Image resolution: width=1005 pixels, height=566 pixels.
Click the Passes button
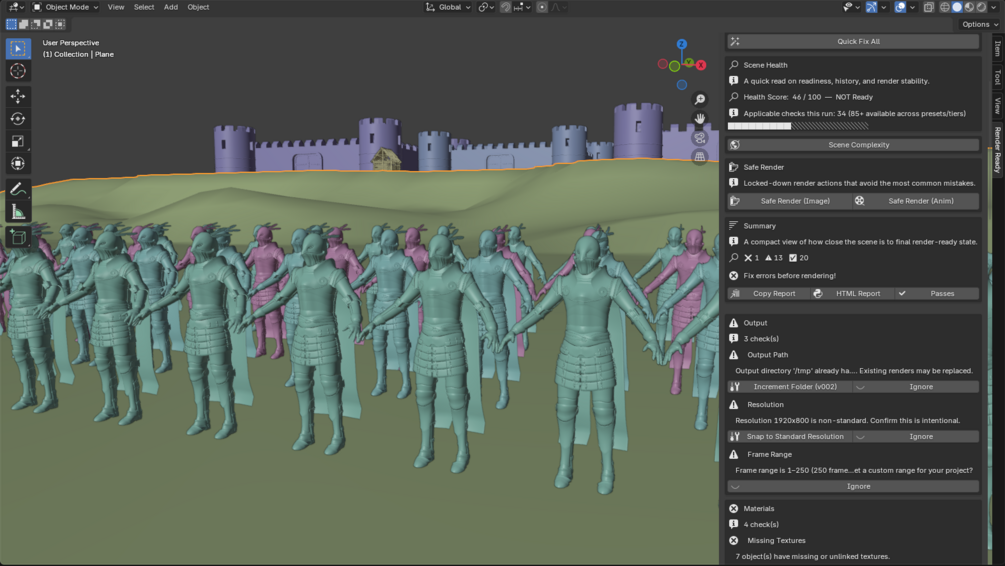[x=936, y=294]
